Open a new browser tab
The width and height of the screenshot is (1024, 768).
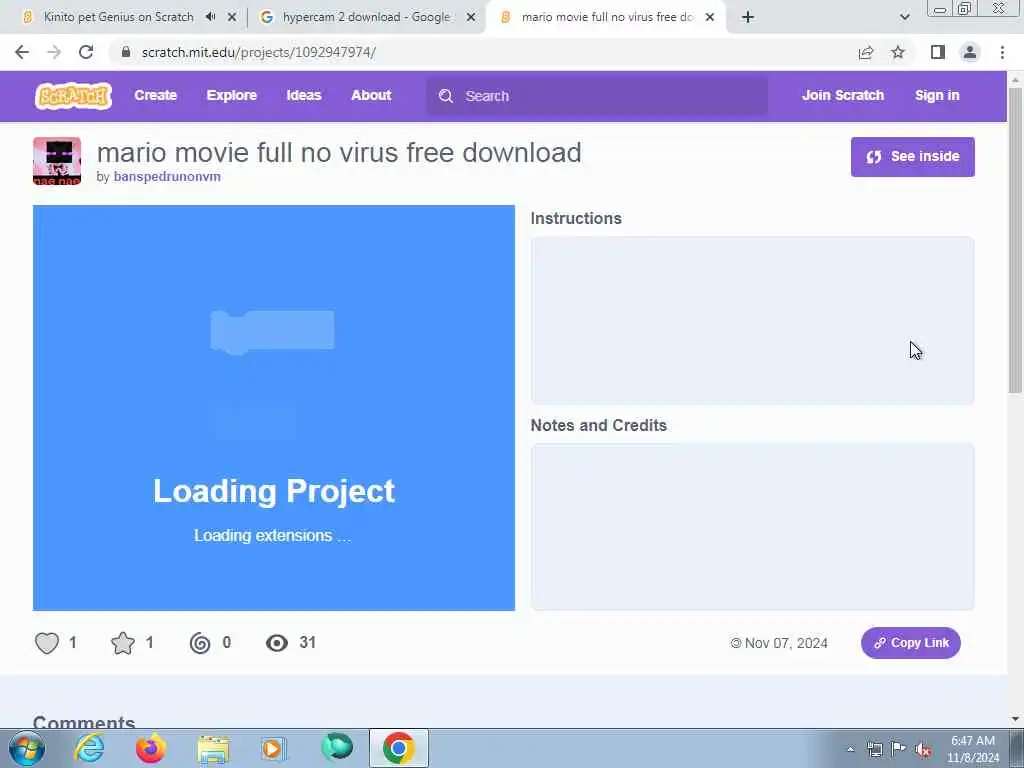click(x=748, y=18)
